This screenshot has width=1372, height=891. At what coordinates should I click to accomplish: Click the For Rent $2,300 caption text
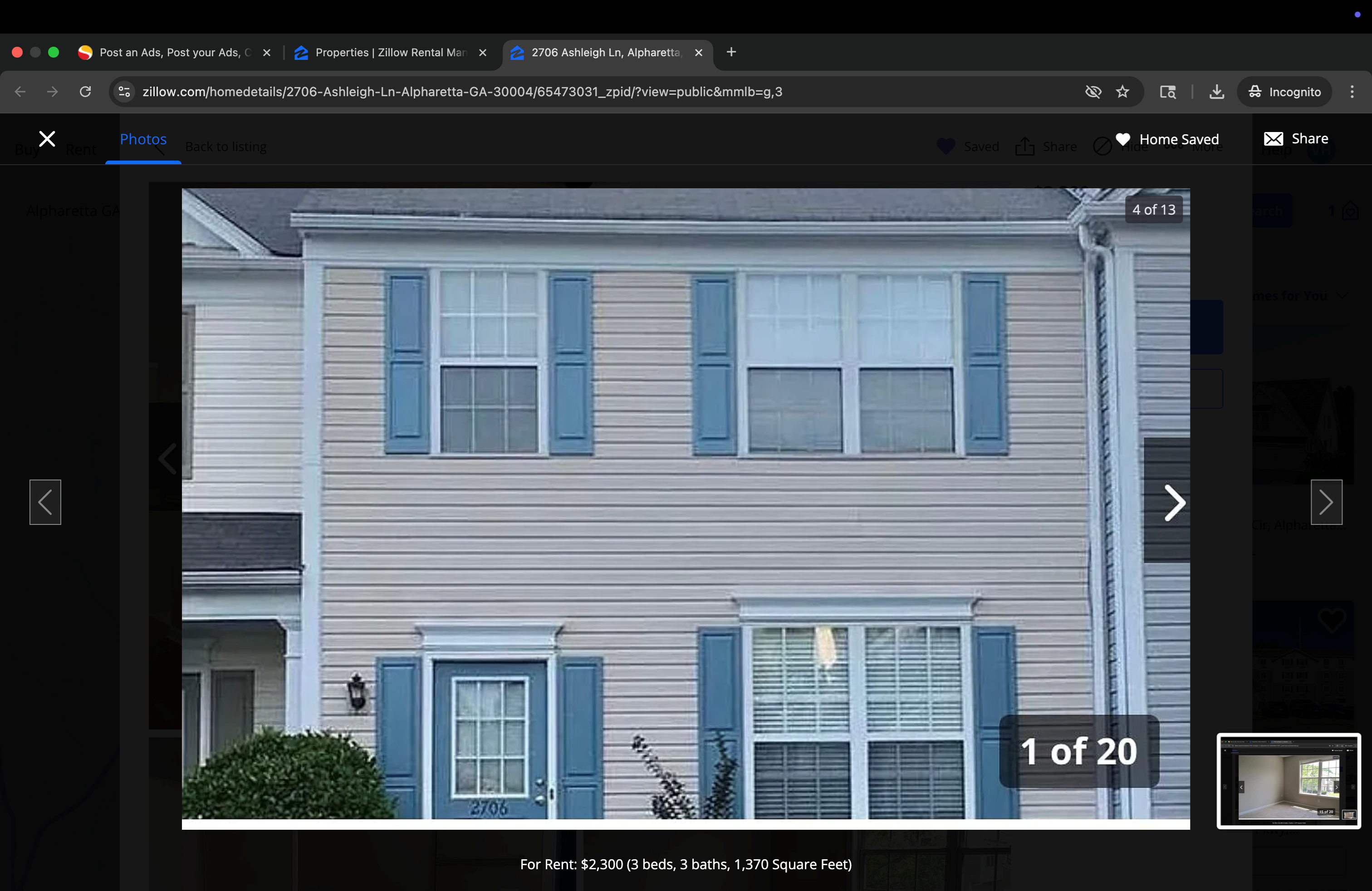(x=686, y=864)
